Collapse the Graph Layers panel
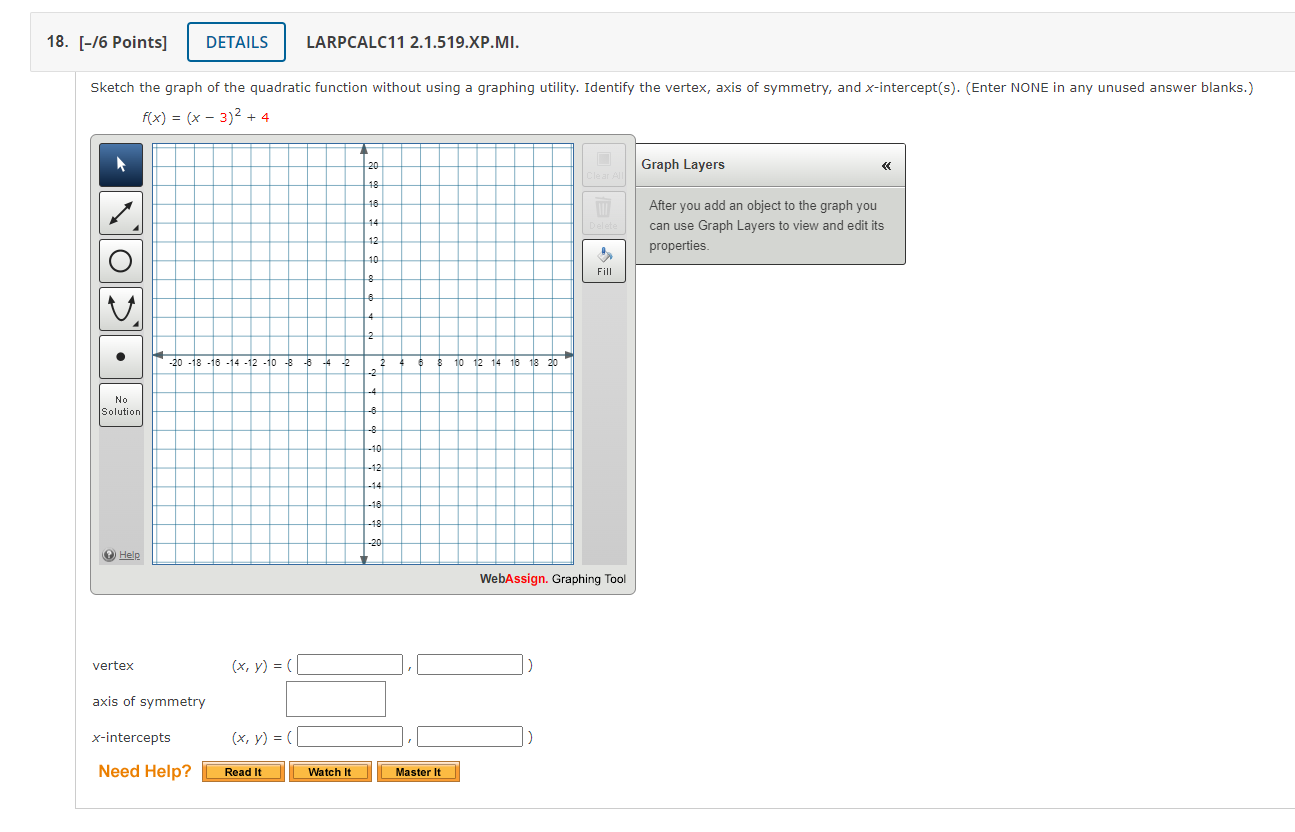 pos(886,165)
